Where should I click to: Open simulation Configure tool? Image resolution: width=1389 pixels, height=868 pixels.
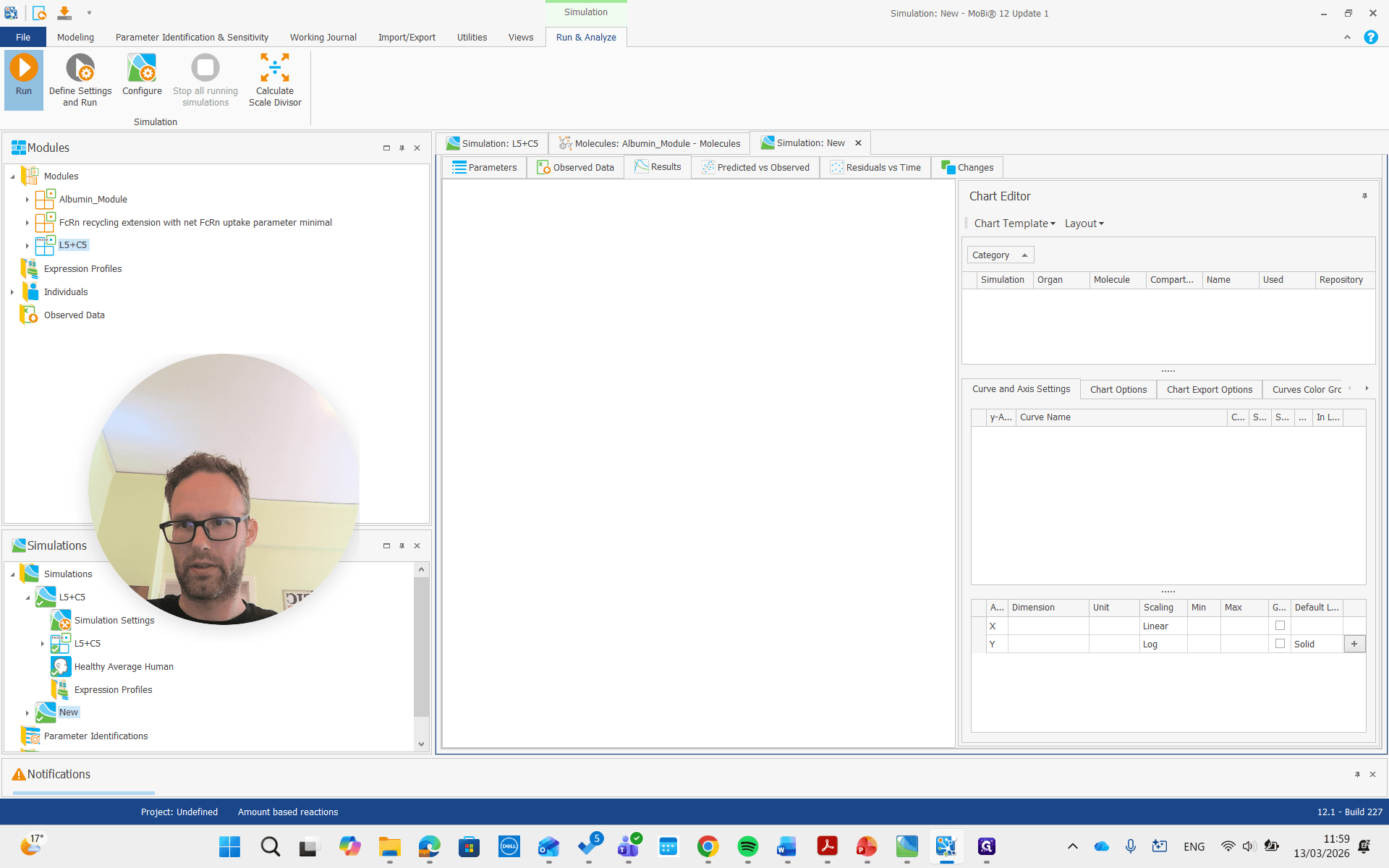[x=142, y=76]
